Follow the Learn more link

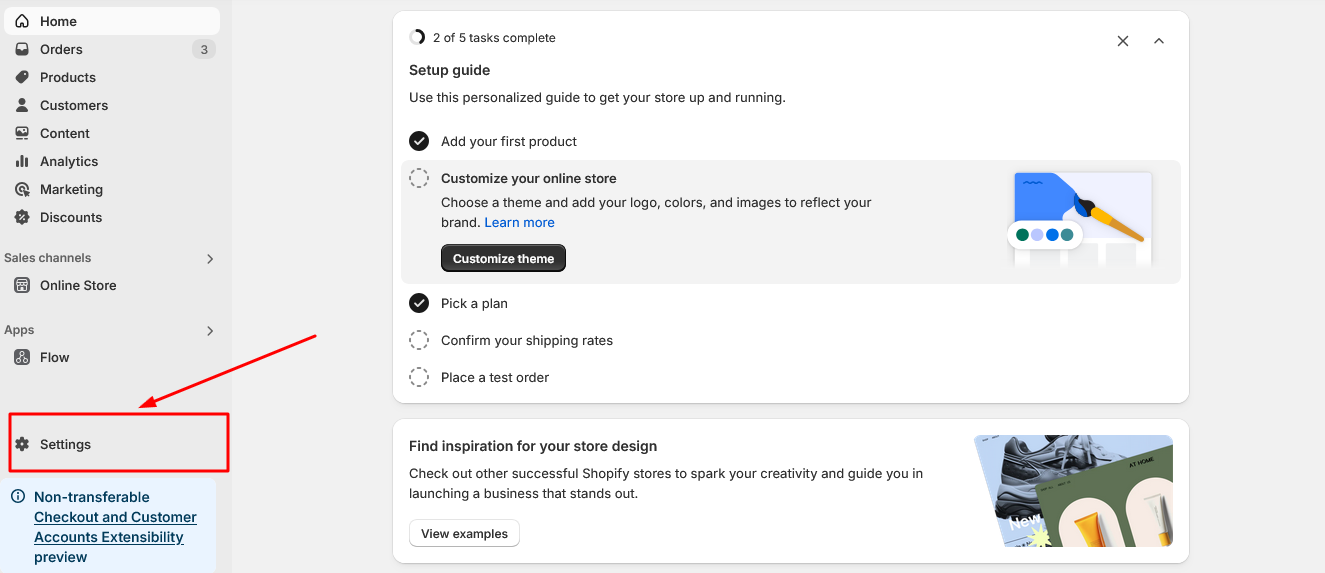tap(520, 222)
